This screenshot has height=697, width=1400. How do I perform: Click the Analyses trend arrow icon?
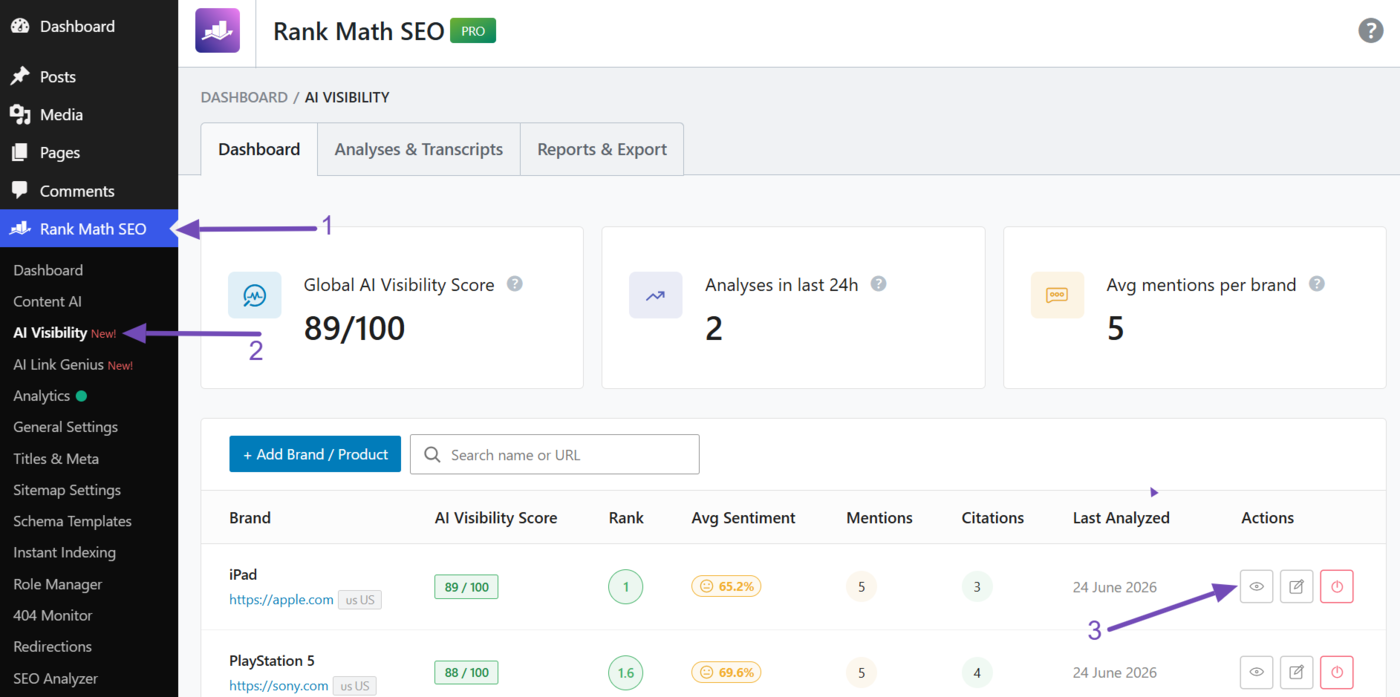pyautogui.click(x=656, y=295)
